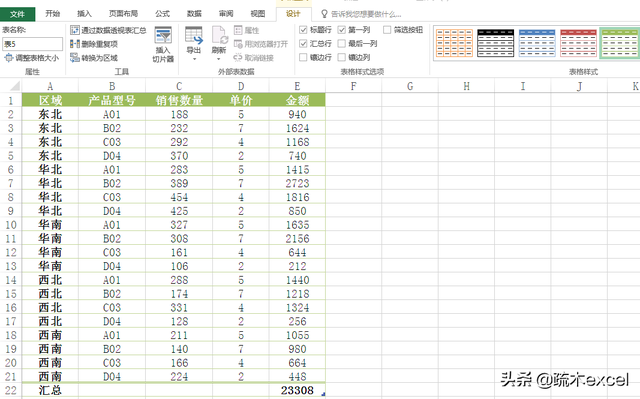
Task: Toggle the First Column (第一列) checkbox
Action: click(x=342, y=30)
